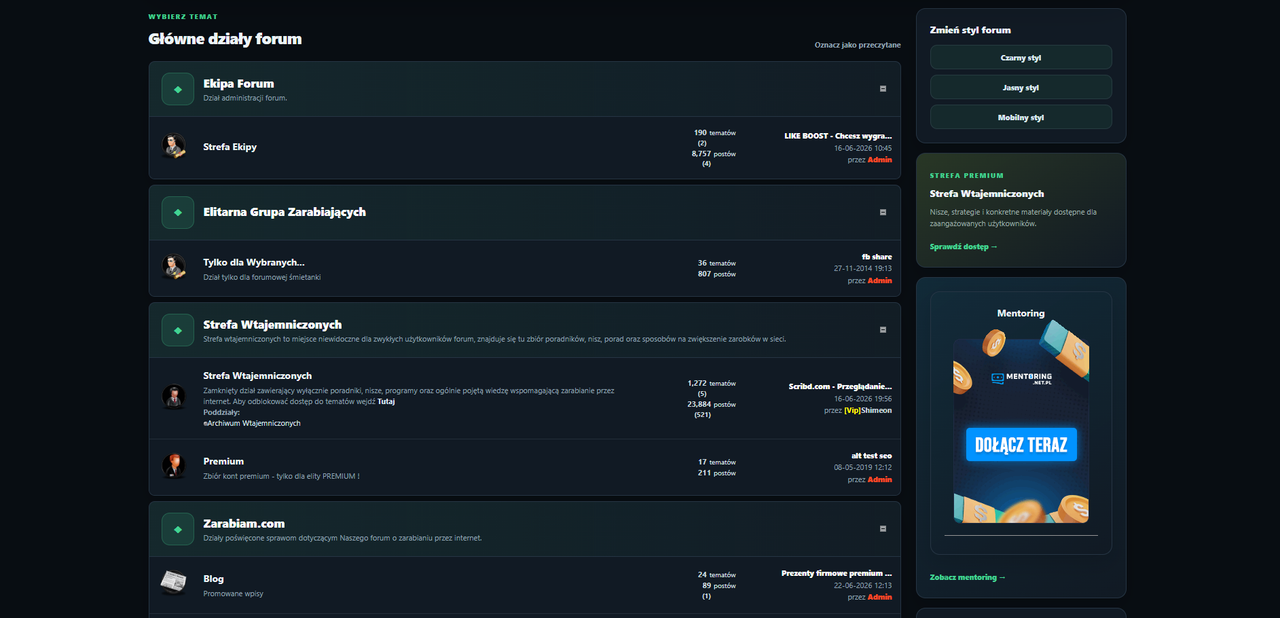
Task: Open the Zarabiam.com category title
Action: [x=244, y=523]
